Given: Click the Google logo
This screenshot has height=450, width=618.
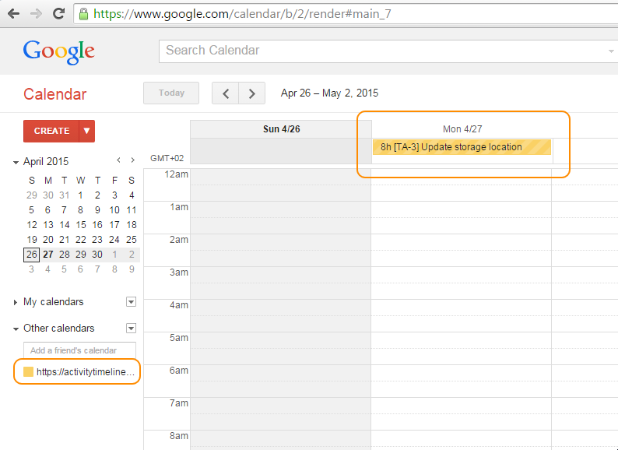Looking at the screenshot, I should [x=58, y=51].
